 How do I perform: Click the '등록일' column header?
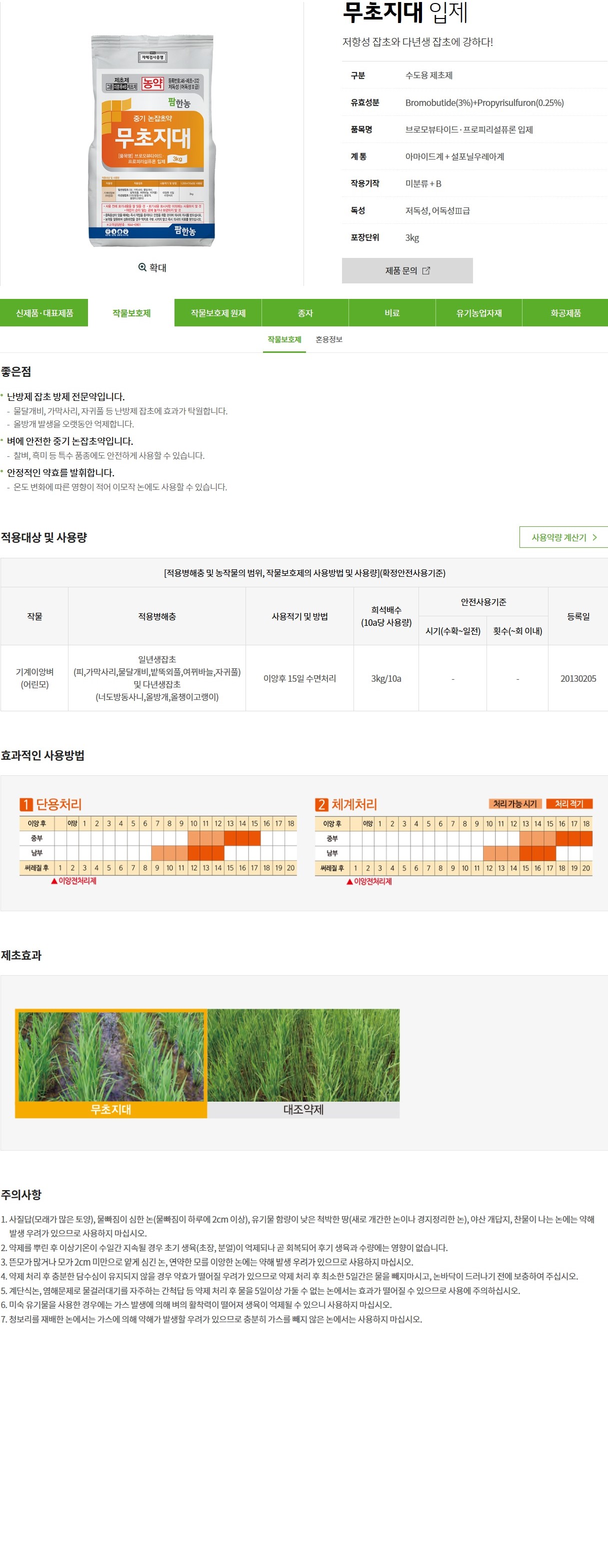(x=578, y=617)
